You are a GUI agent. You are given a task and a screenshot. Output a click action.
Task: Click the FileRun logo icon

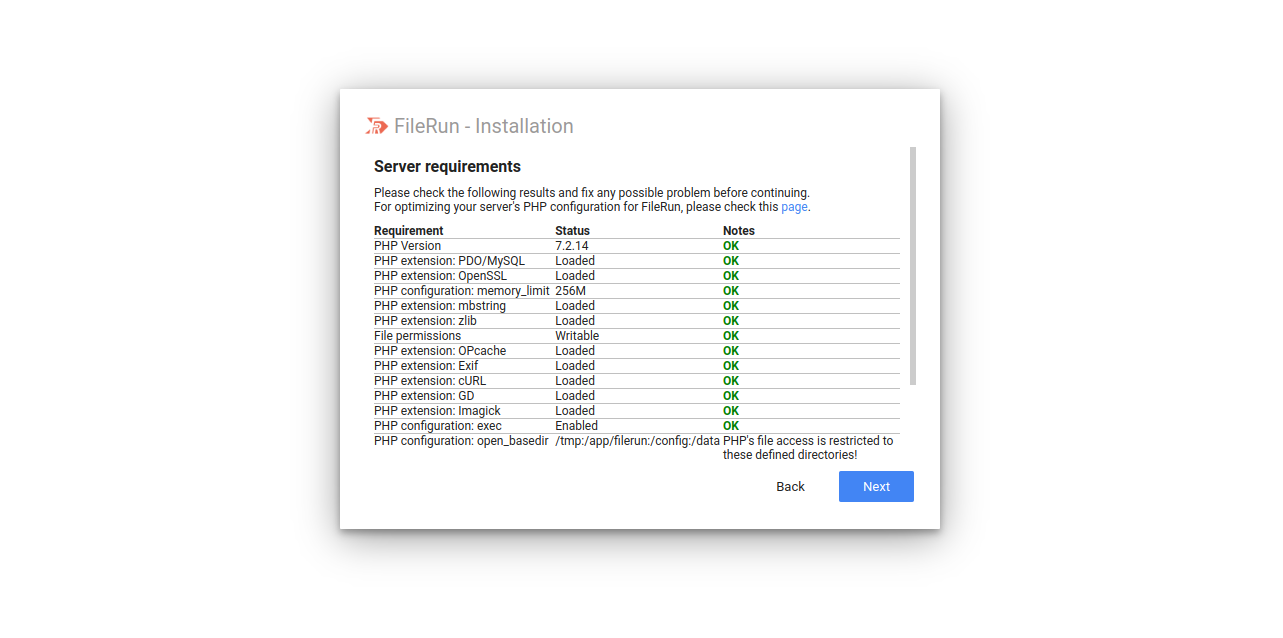(x=377, y=126)
